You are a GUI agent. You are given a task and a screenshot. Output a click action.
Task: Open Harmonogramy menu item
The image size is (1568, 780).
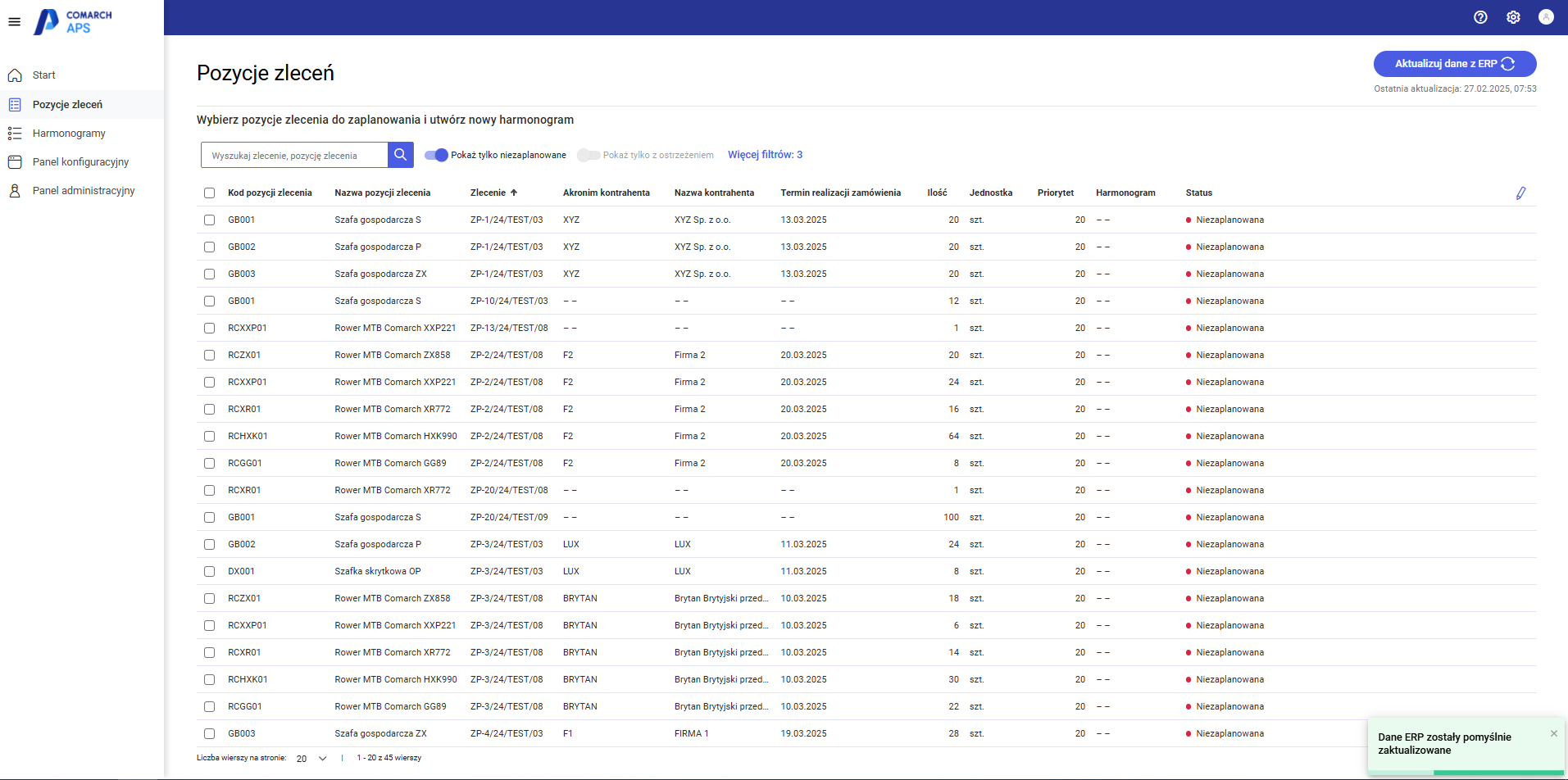click(x=69, y=134)
